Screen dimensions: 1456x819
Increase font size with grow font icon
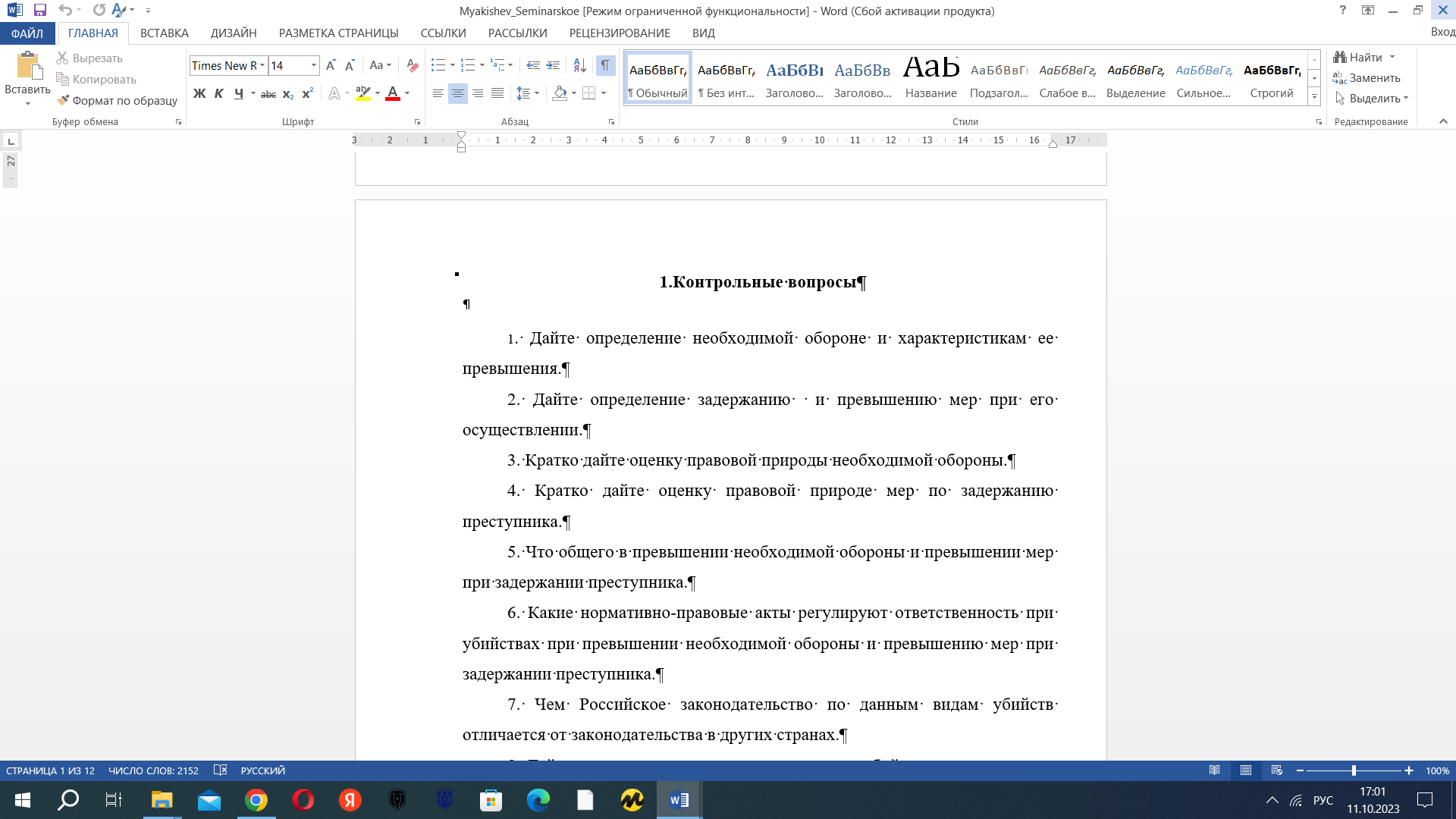click(x=331, y=66)
